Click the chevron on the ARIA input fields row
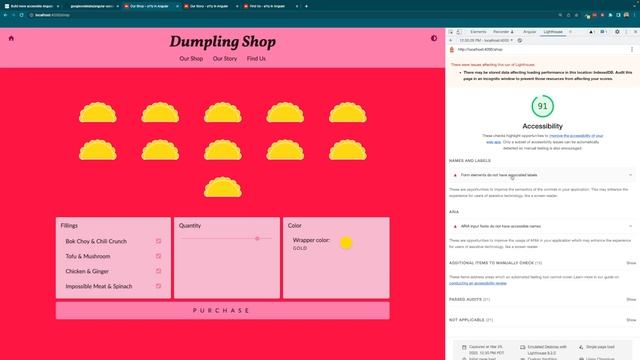The width and height of the screenshot is (640, 360). [x=631, y=226]
